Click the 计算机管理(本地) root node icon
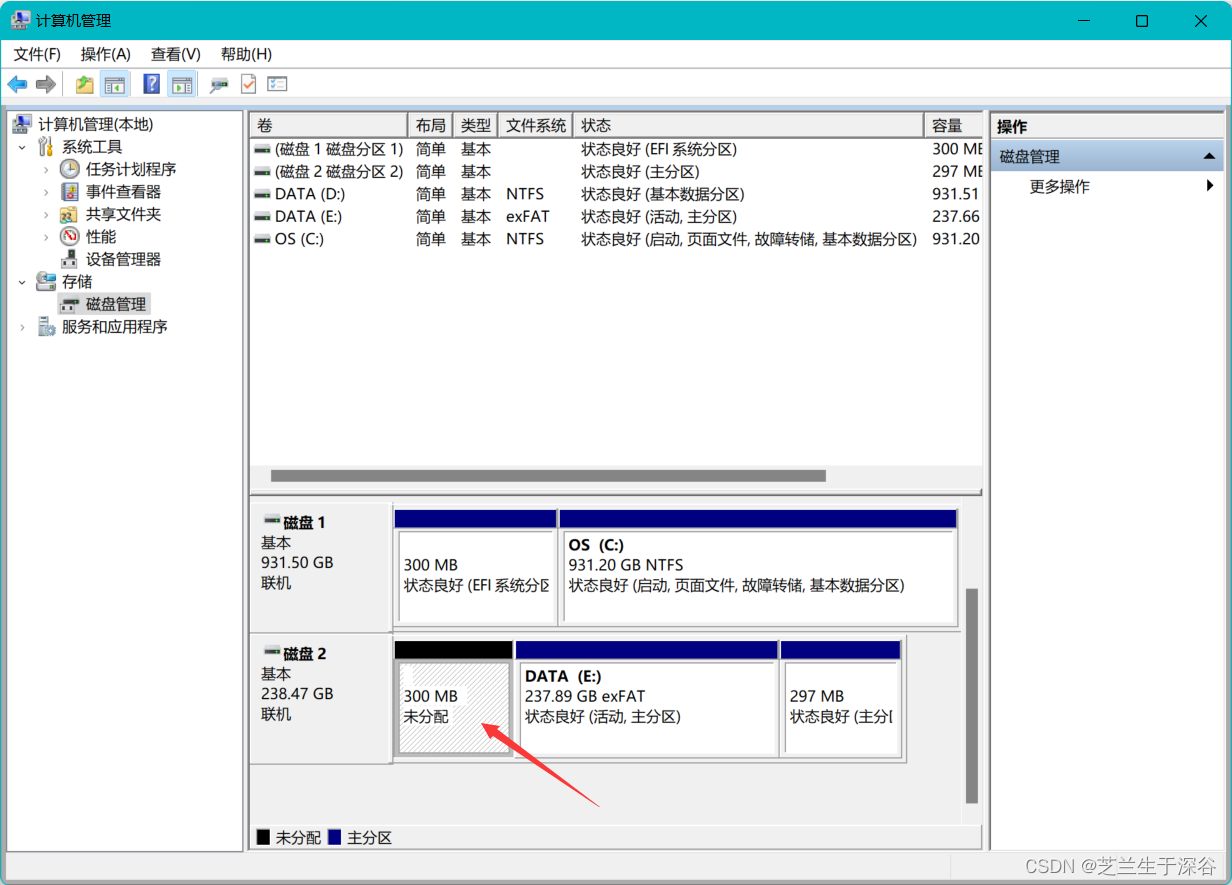Image resolution: width=1232 pixels, height=885 pixels. [x=22, y=124]
